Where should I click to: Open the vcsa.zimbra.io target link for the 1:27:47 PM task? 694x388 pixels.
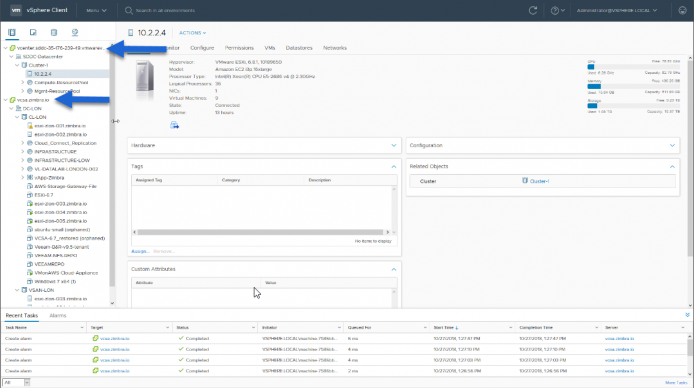115,338
